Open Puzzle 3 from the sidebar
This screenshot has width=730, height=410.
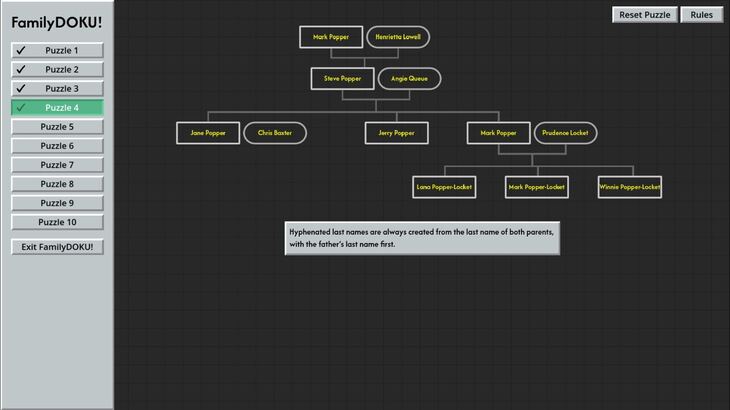coord(57,88)
